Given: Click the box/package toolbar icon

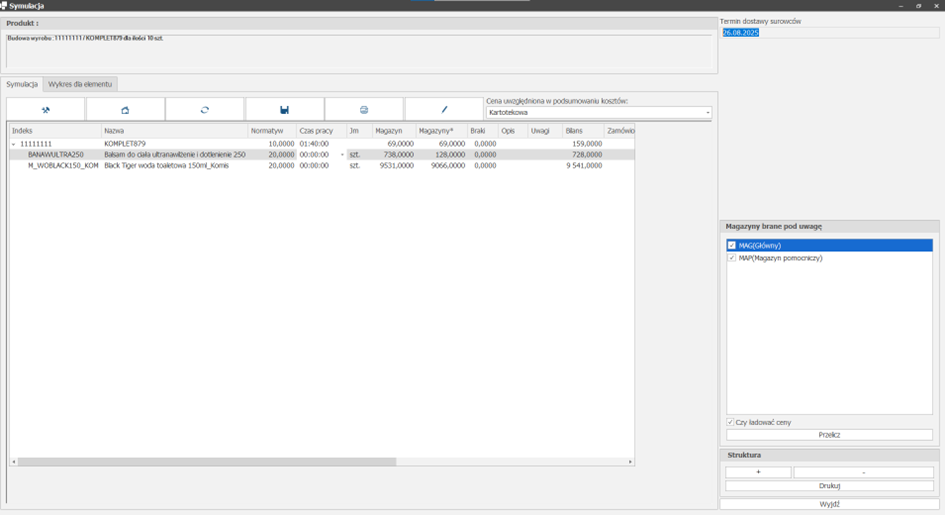Looking at the screenshot, I should coord(125,110).
